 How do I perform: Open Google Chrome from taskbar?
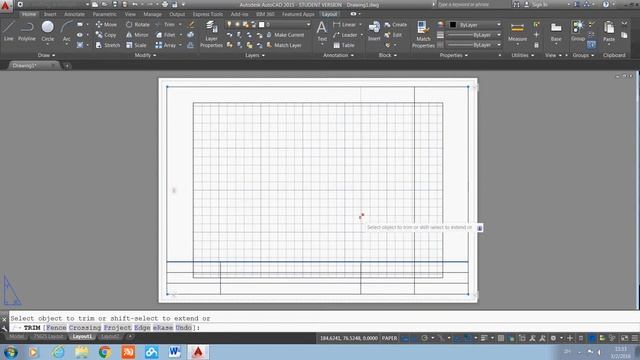104,352
